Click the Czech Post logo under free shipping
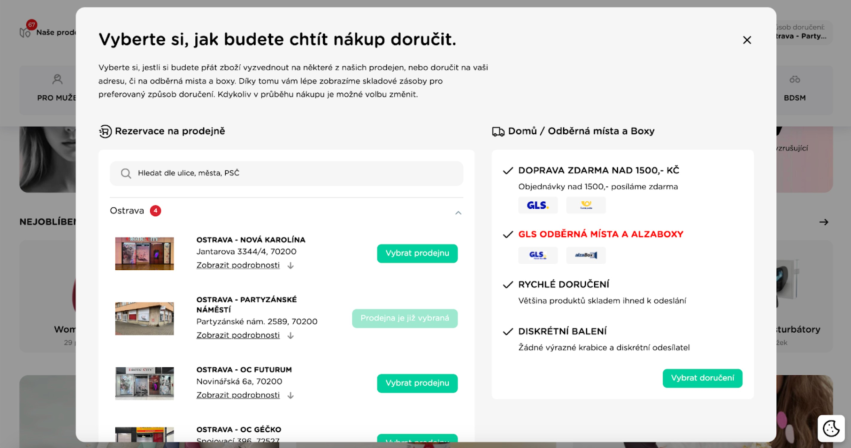Screen dimensions: 851x448 click(x=586, y=205)
